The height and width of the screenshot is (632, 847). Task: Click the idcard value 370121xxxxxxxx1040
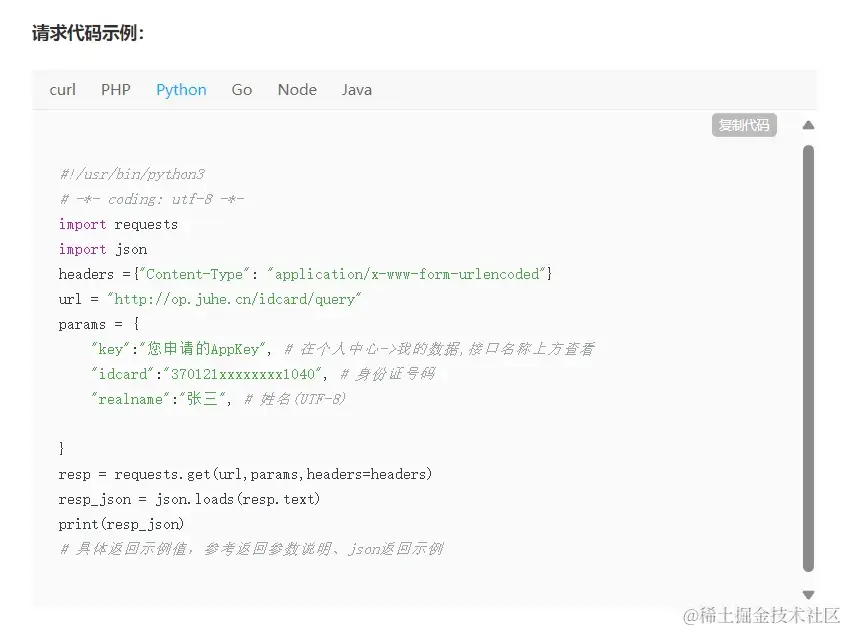(x=245, y=374)
